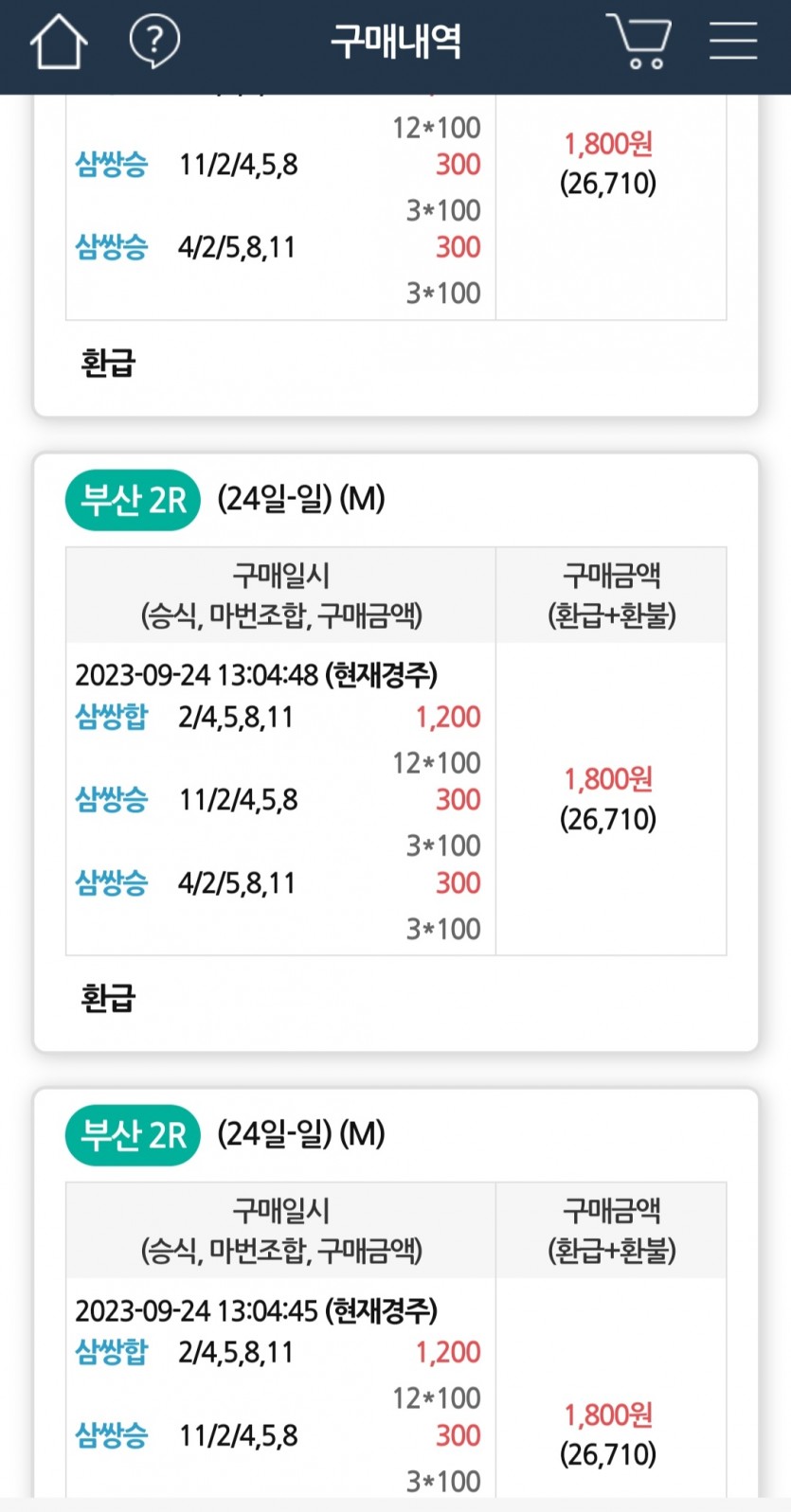The height and width of the screenshot is (1512, 791).
Task: Go to home via the house icon
Action: tap(59, 42)
